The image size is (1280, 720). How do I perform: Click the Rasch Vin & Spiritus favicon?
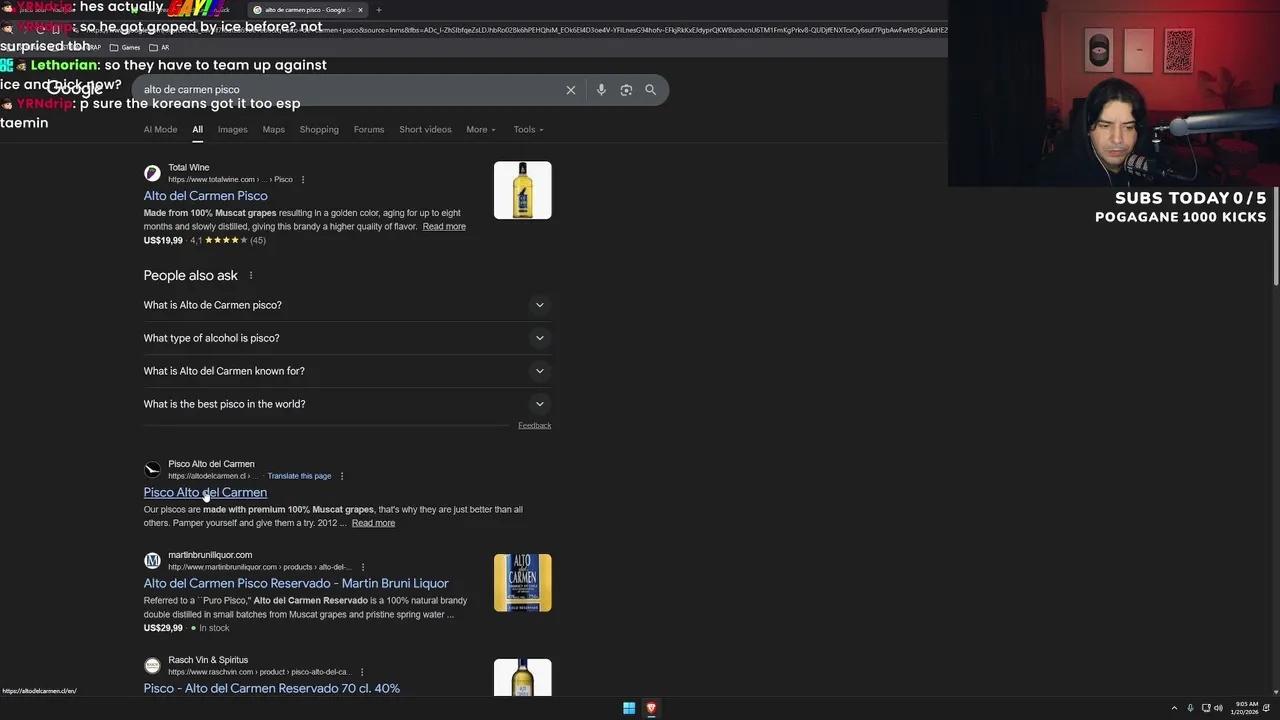(152, 665)
